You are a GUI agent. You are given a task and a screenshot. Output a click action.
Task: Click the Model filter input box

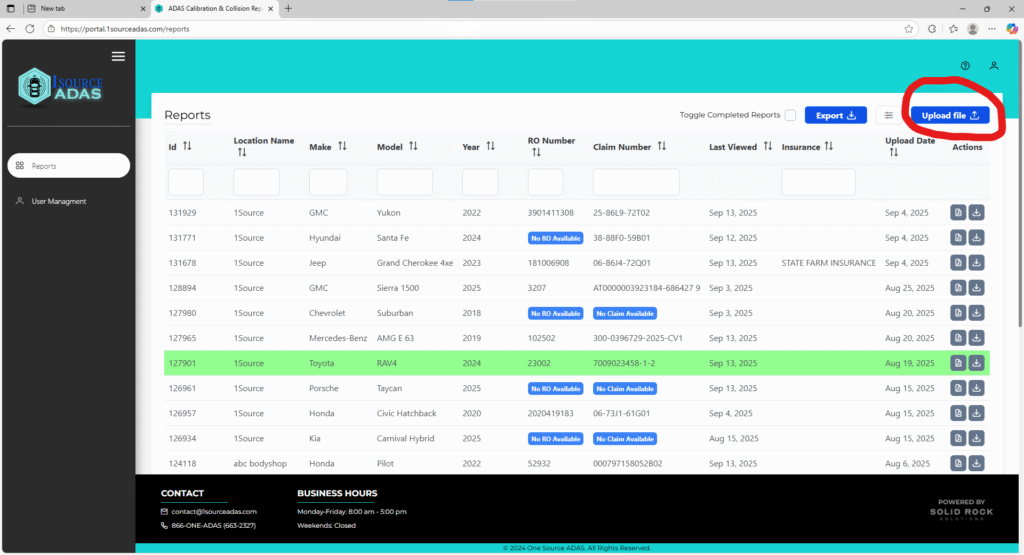[x=404, y=182]
